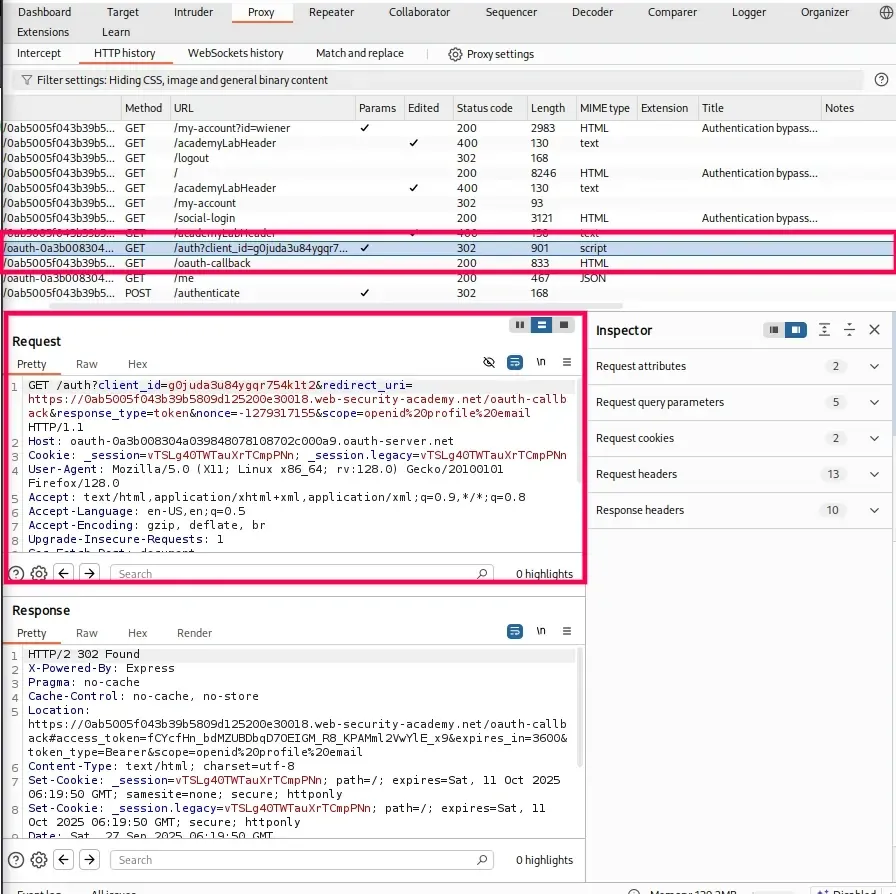
Task: Select the /oauth-callback history row
Action: pos(448,263)
